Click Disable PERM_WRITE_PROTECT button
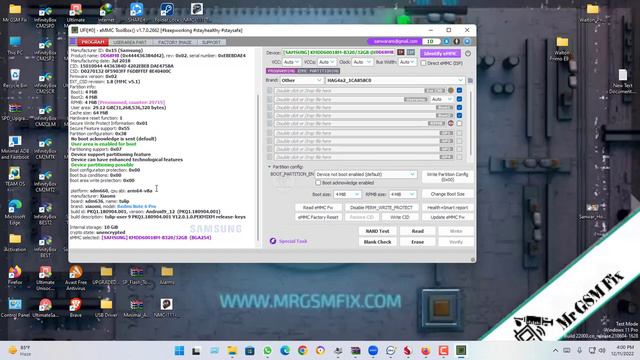Screen dimensions: 640x360 click(381, 208)
